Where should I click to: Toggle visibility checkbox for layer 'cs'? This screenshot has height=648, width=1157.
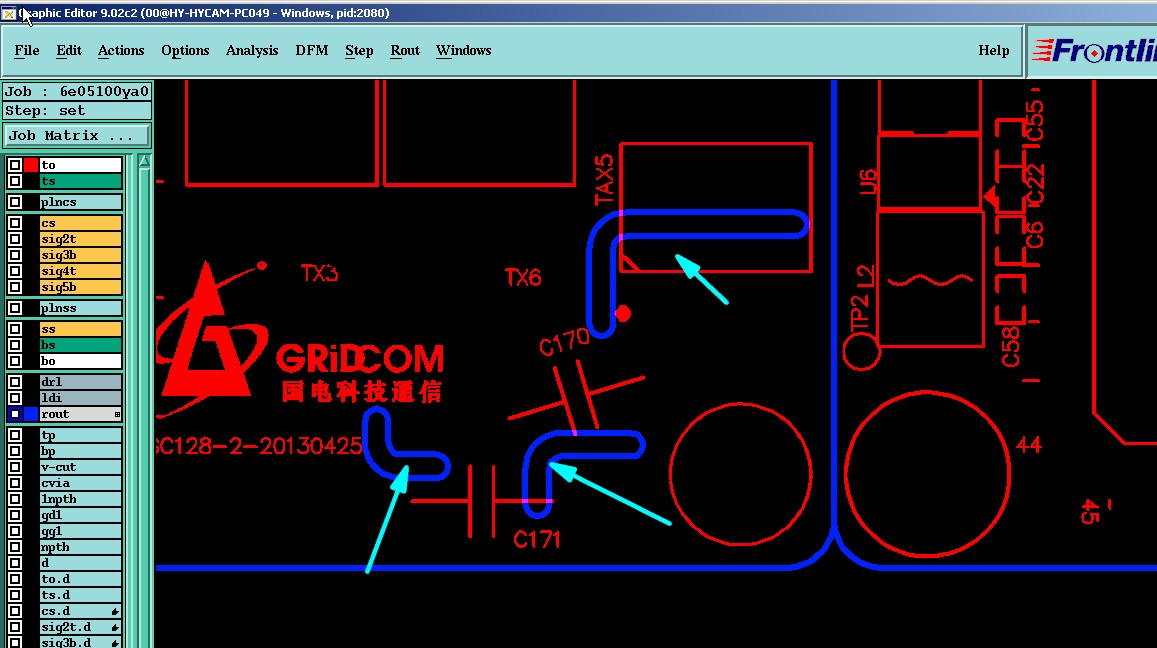tap(14, 223)
